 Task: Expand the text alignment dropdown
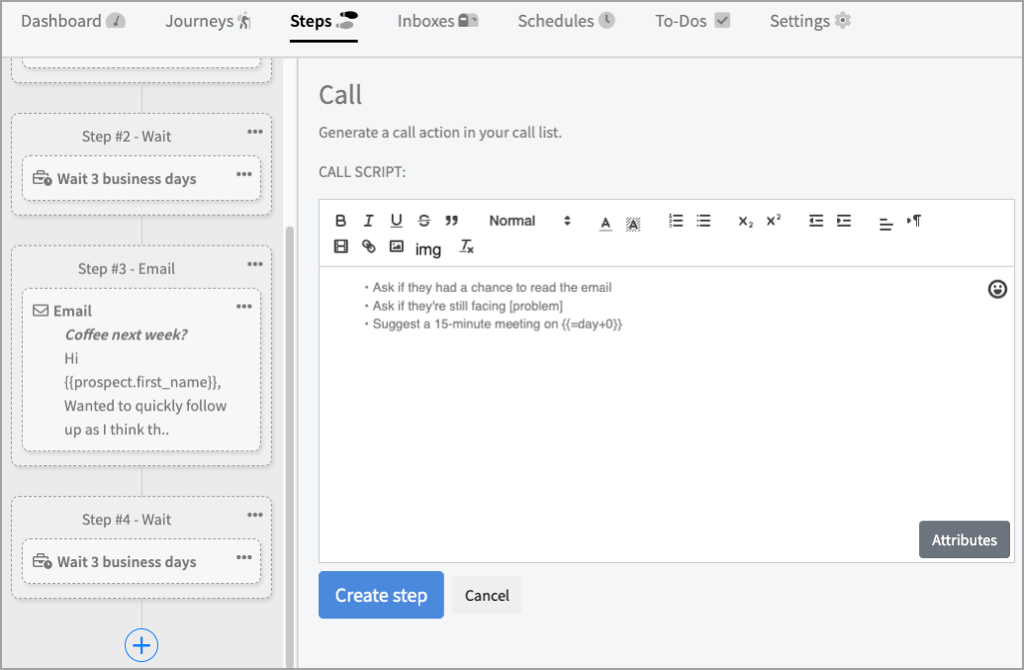885,223
